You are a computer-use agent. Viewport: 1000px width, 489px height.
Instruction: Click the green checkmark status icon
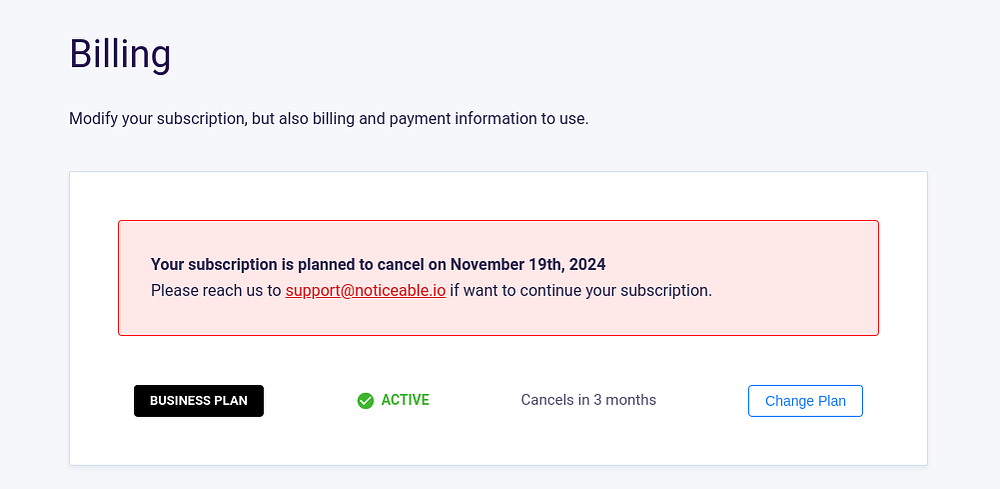[x=365, y=401]
